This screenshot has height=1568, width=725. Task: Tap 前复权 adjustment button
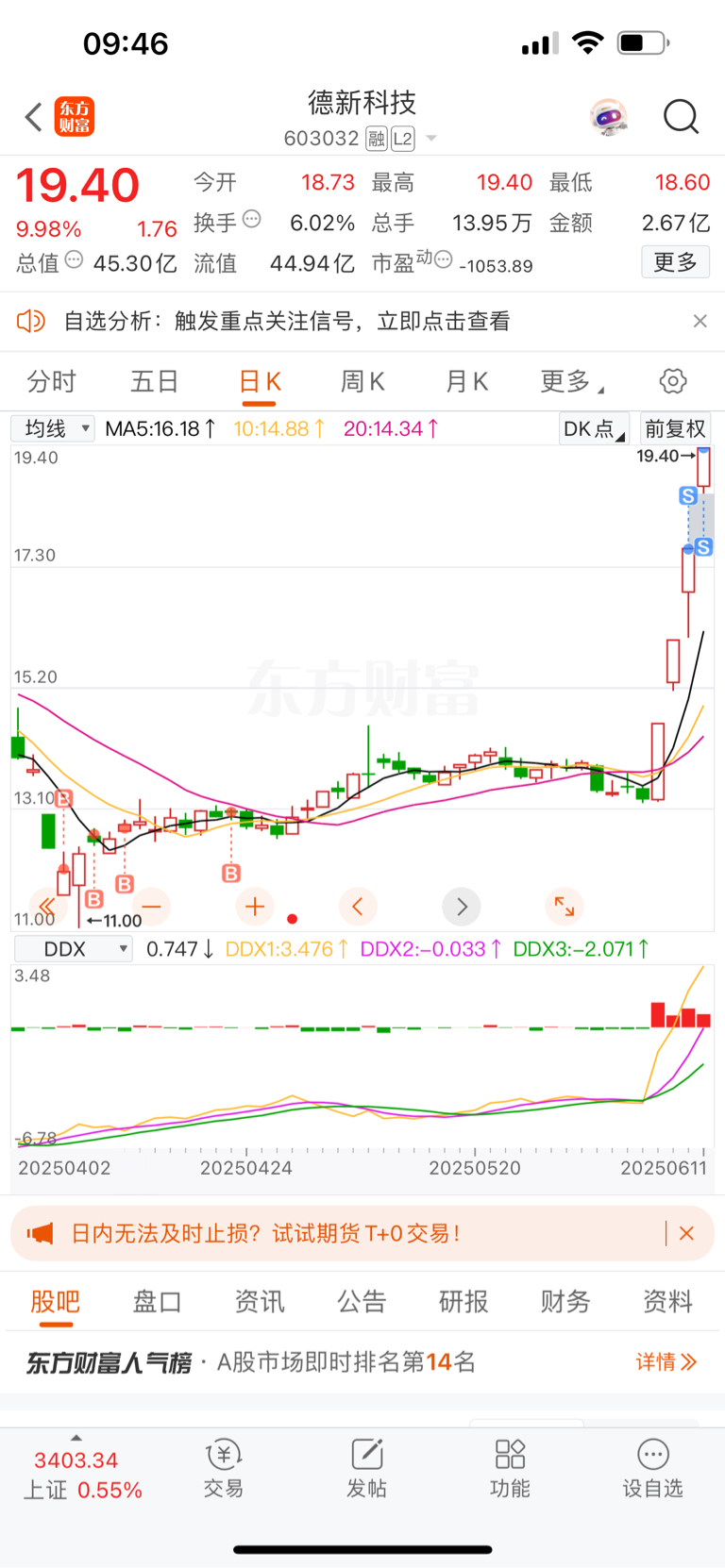pyautogui.click(x=675, y=429)
